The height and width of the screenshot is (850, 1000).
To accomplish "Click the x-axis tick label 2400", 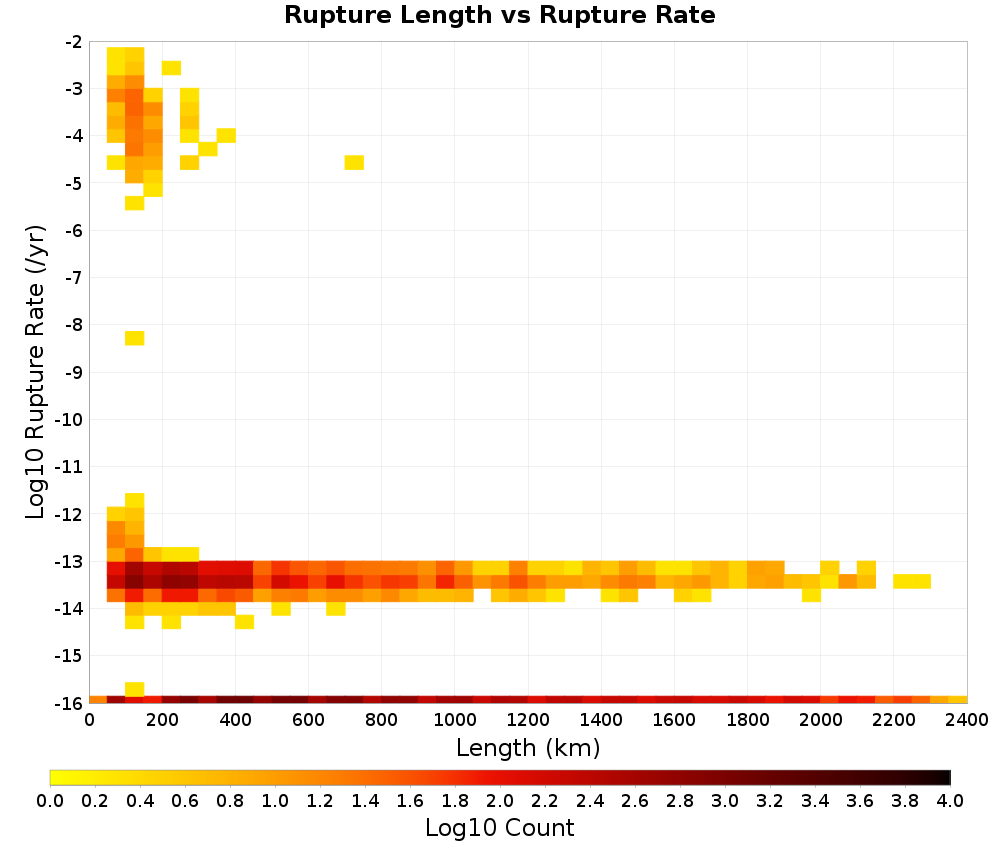I will 967,721.
